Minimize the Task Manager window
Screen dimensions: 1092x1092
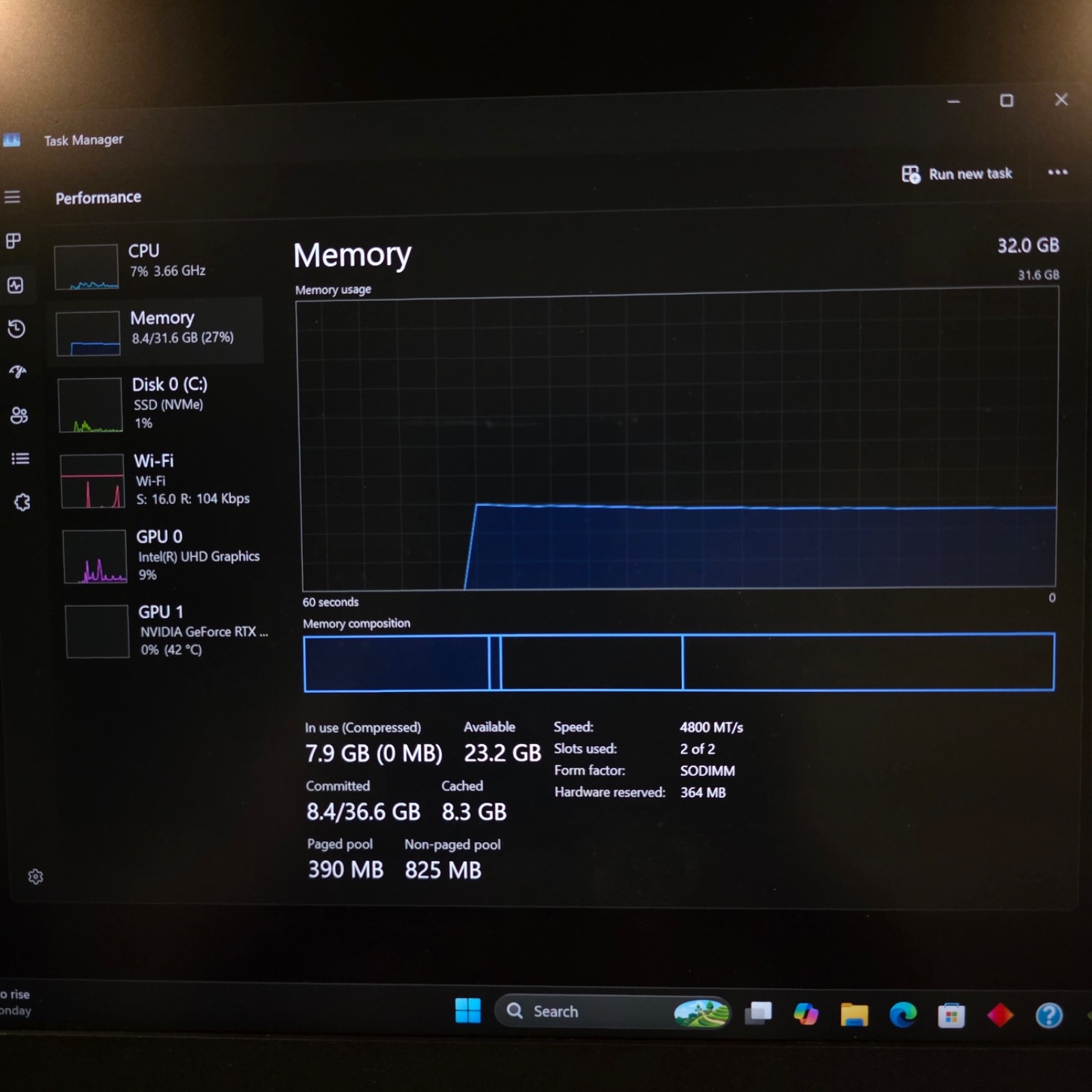(x=954, y=102)
